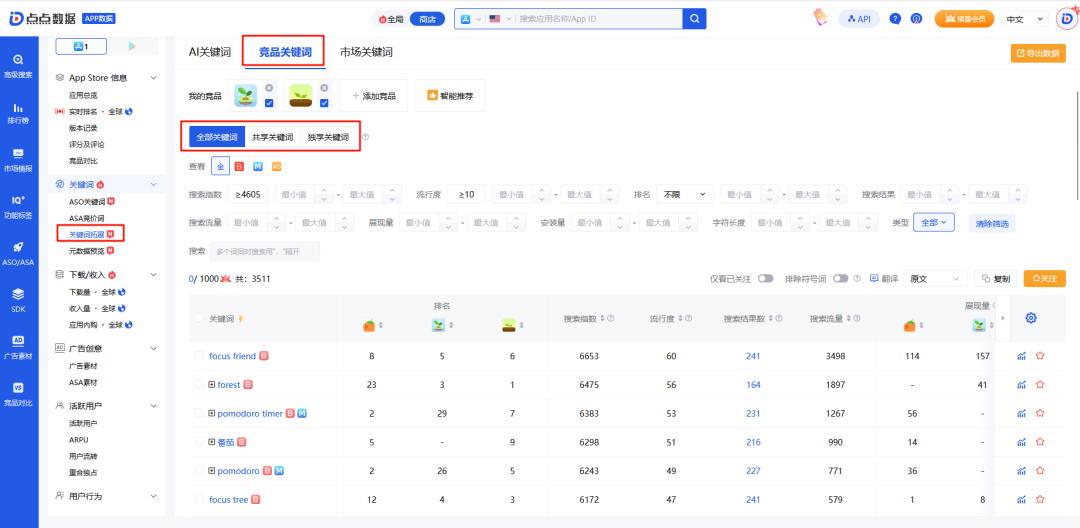
Task: Click the 添加竞品 button
Action: click(x=373, y=96)
